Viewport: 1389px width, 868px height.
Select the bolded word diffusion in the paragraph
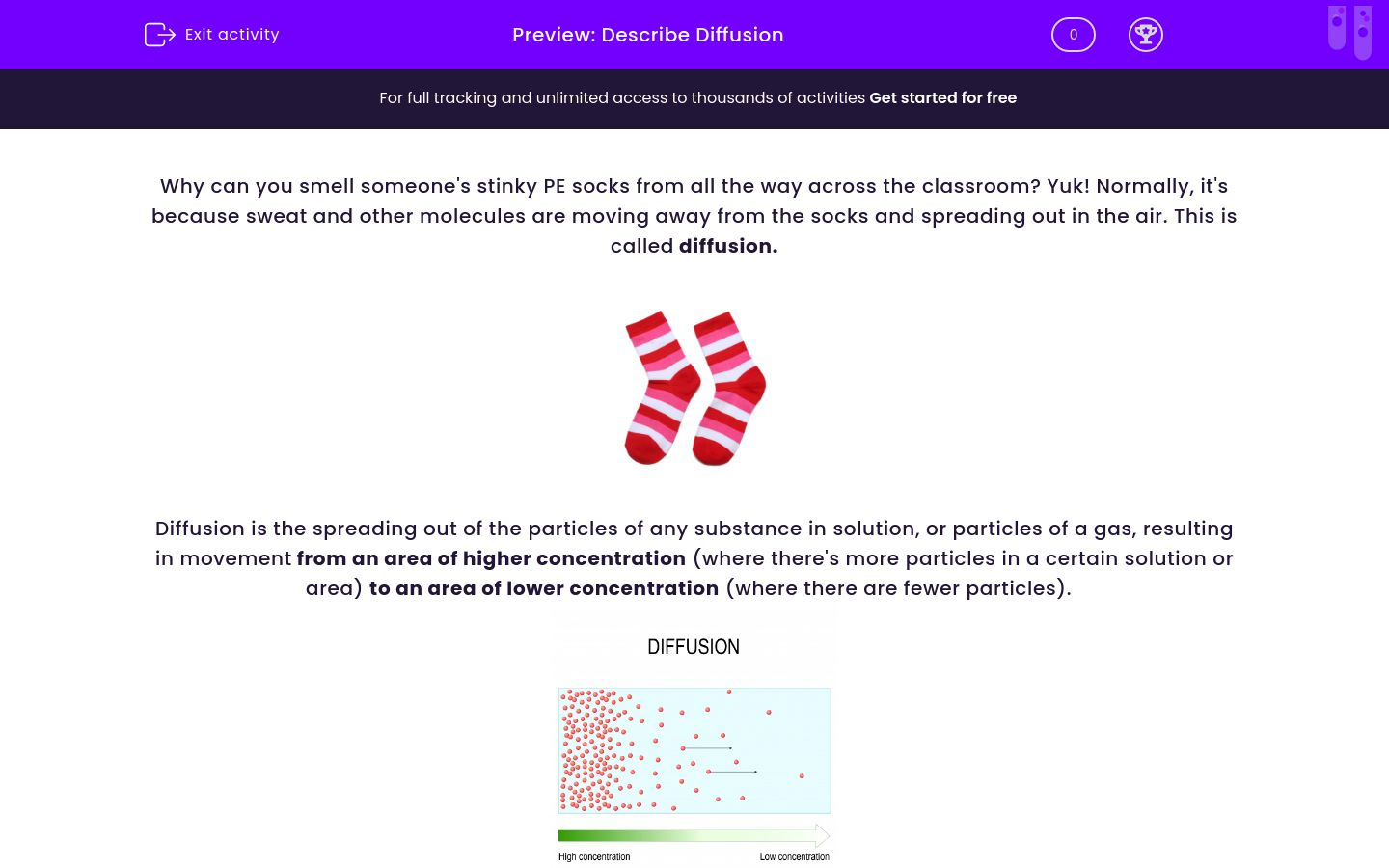[724, 246]
